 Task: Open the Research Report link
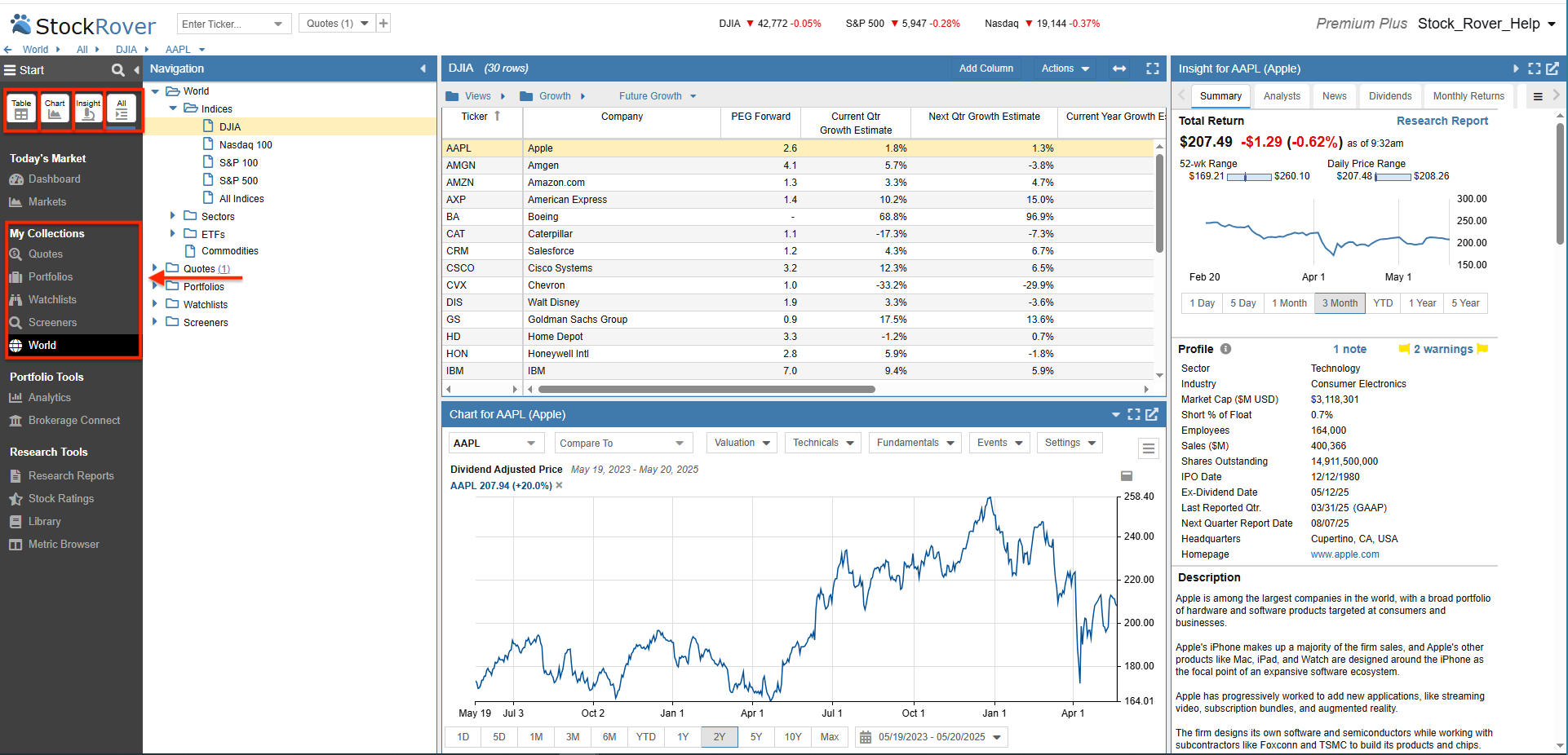1442,121
